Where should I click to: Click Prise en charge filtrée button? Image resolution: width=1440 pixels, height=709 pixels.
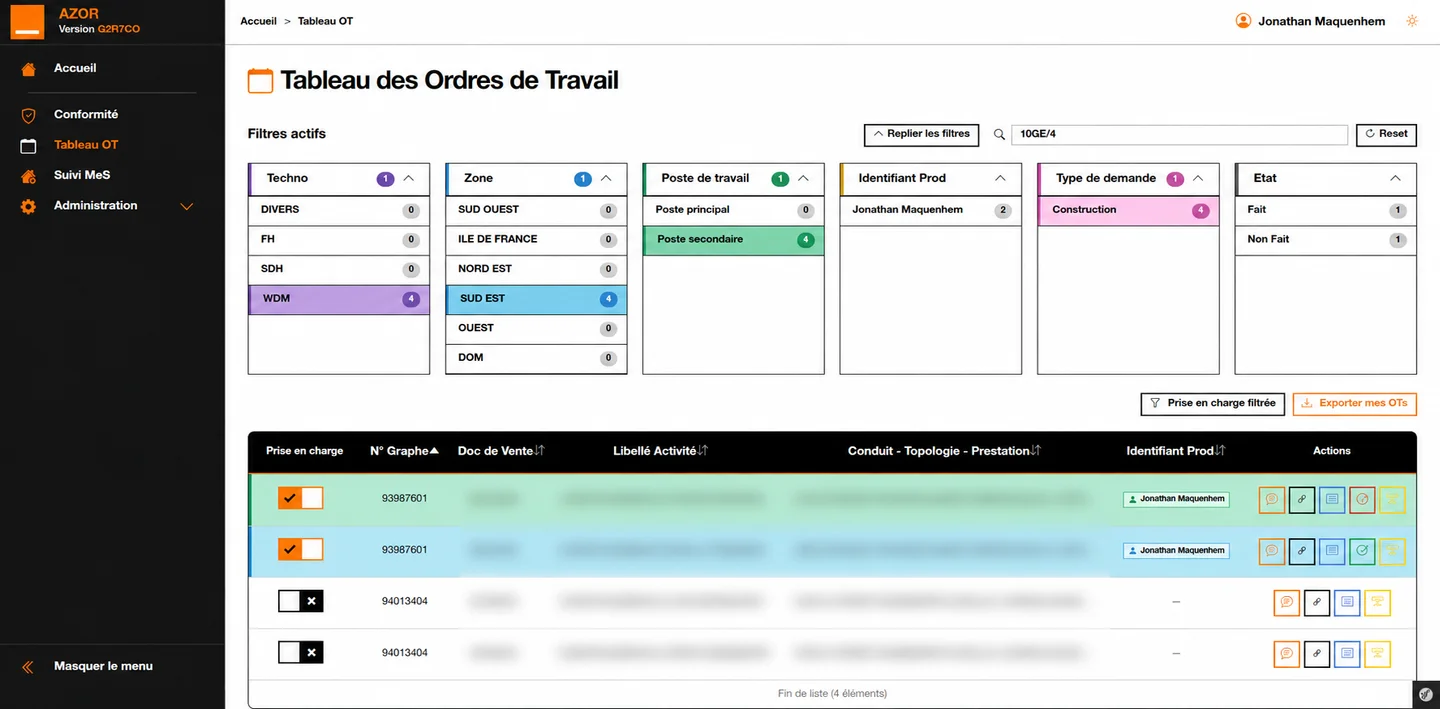(1212, 403)
